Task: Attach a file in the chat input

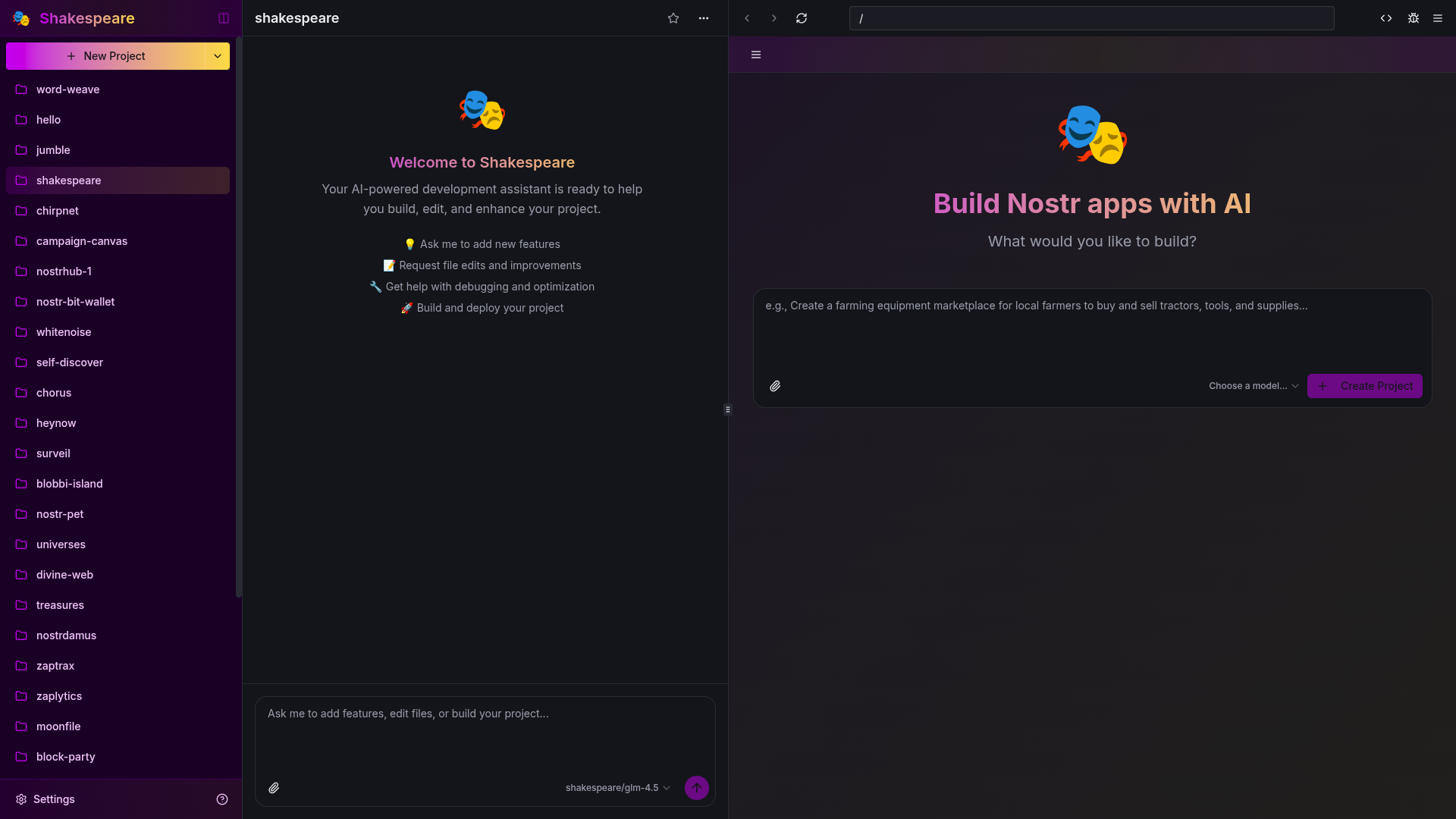Action: click(x=274, y=788)
